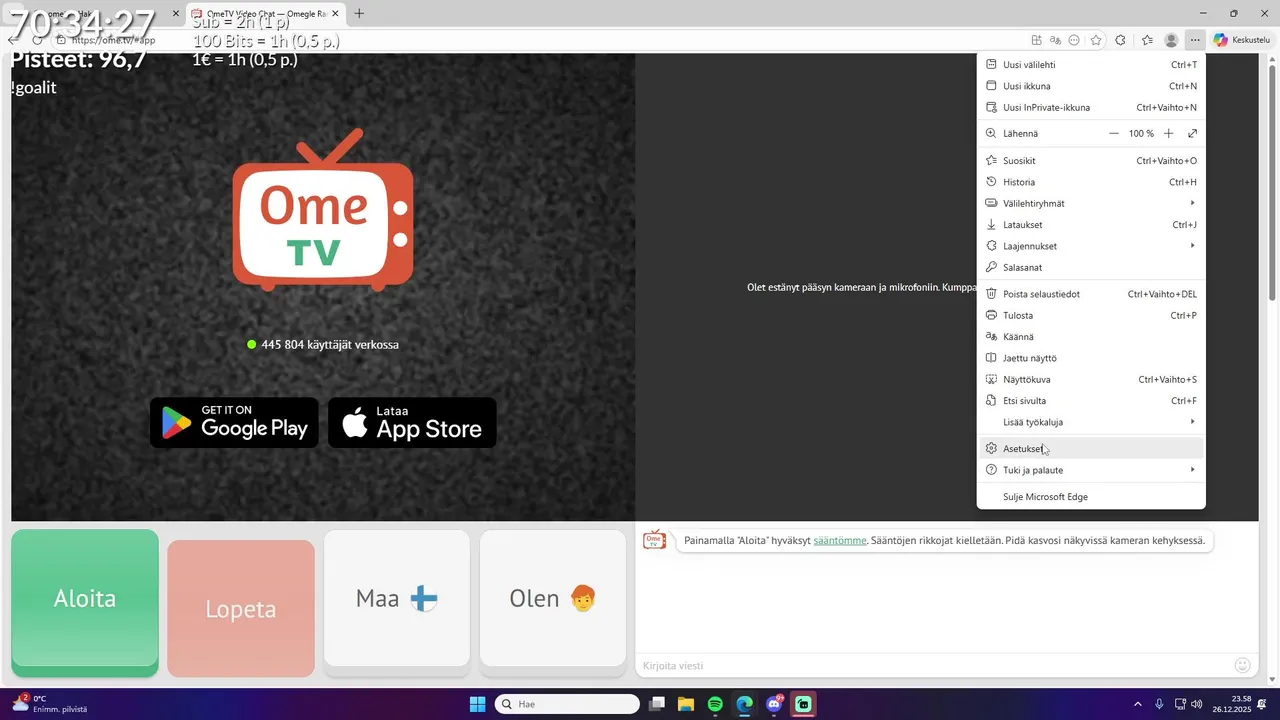Open Asetukset from the Edge menu
Image resolution: width=1280 pixels, height=720 pixels.
coord(1091,449)
